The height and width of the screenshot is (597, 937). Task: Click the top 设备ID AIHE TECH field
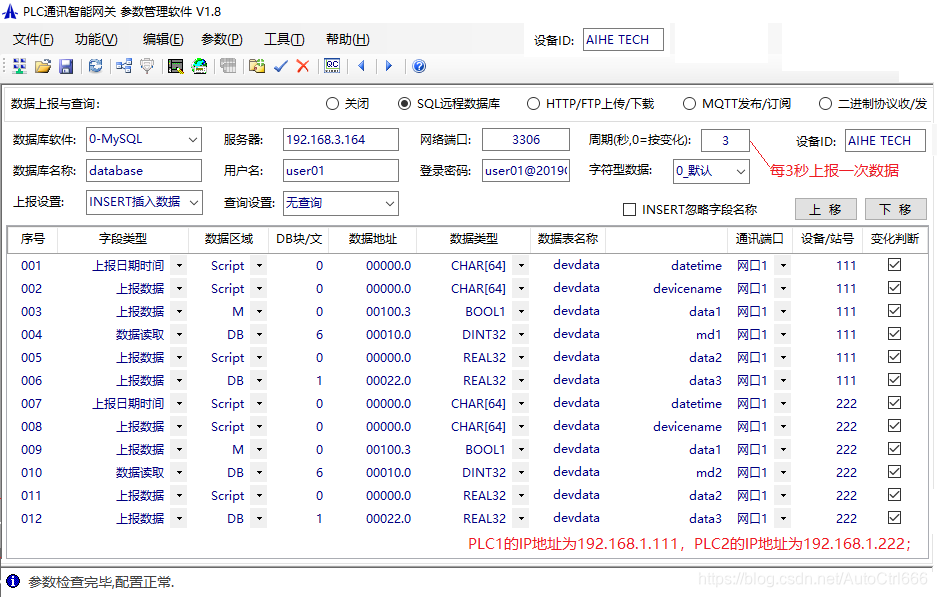point(623,39)
